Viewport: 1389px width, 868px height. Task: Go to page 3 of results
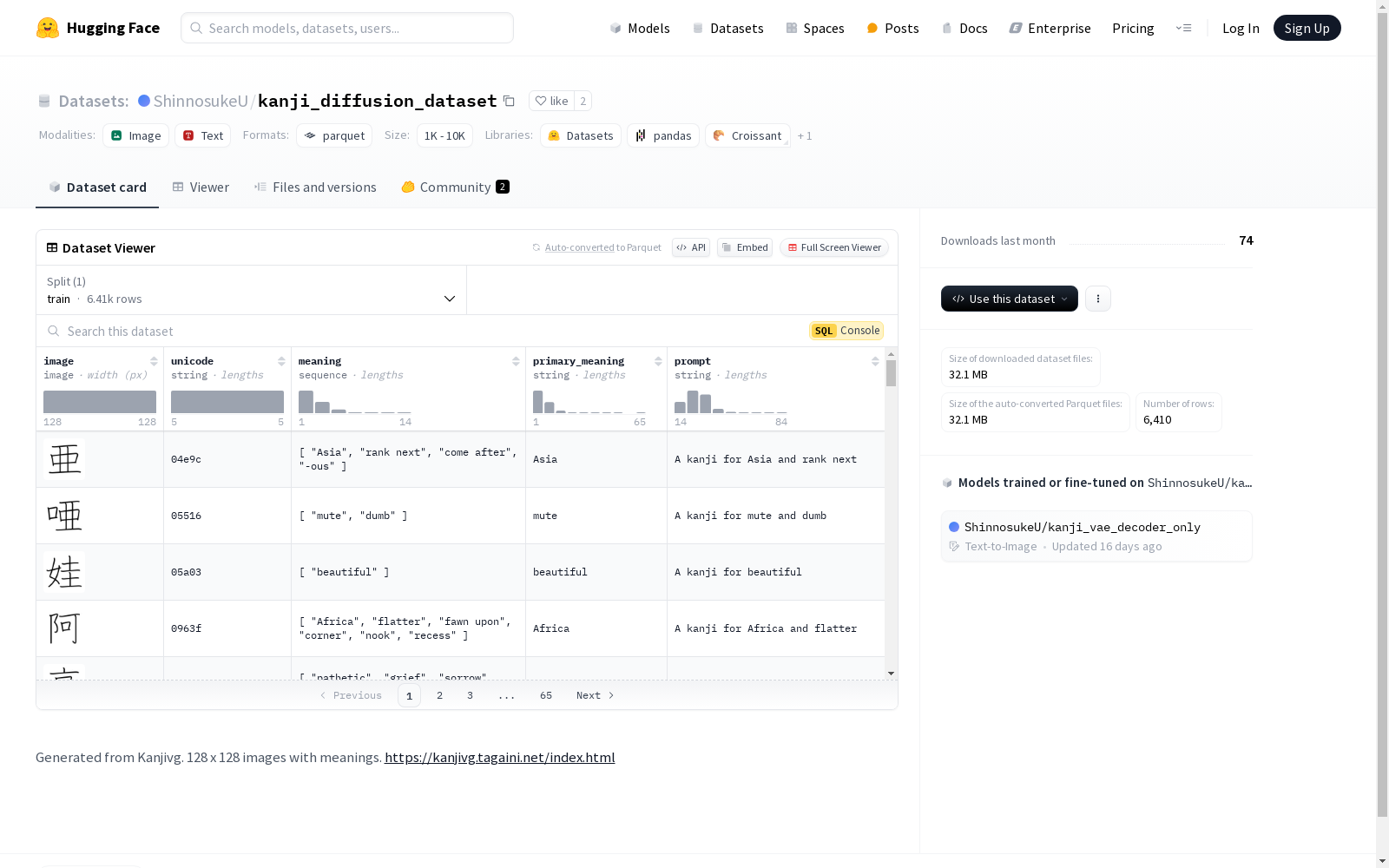[471, 695]
